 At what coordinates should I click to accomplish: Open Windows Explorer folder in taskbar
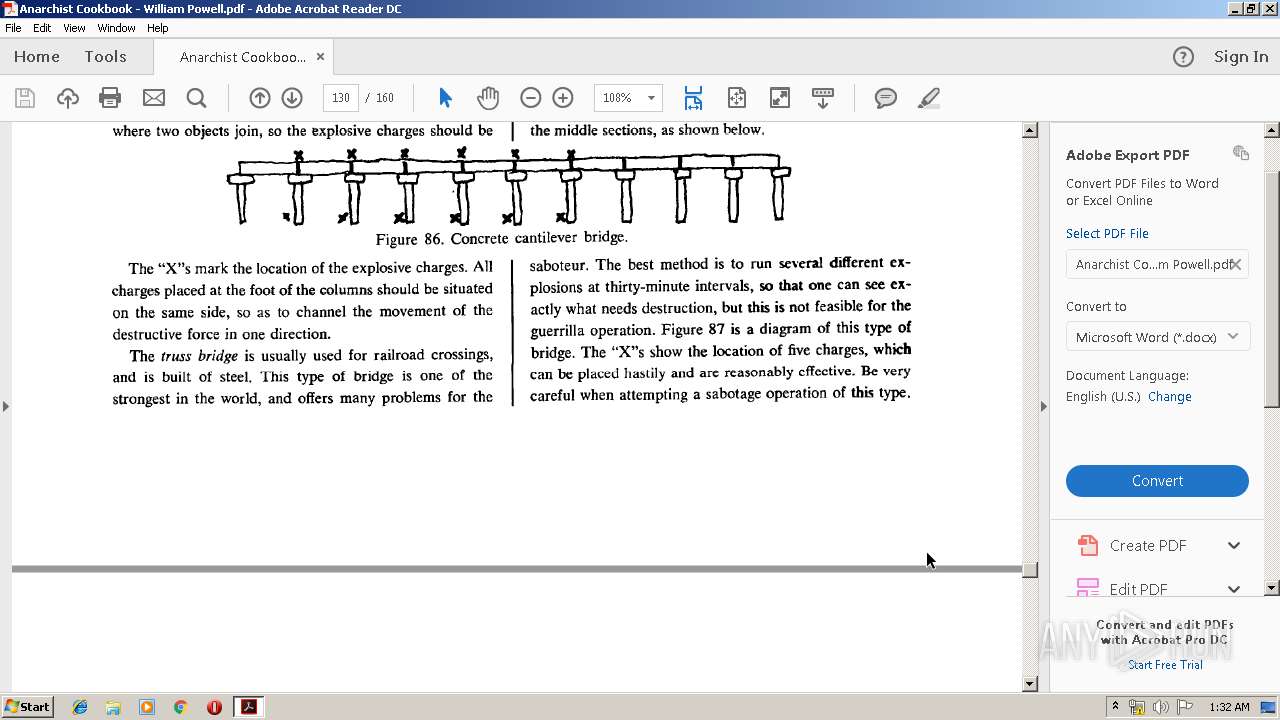113,707
